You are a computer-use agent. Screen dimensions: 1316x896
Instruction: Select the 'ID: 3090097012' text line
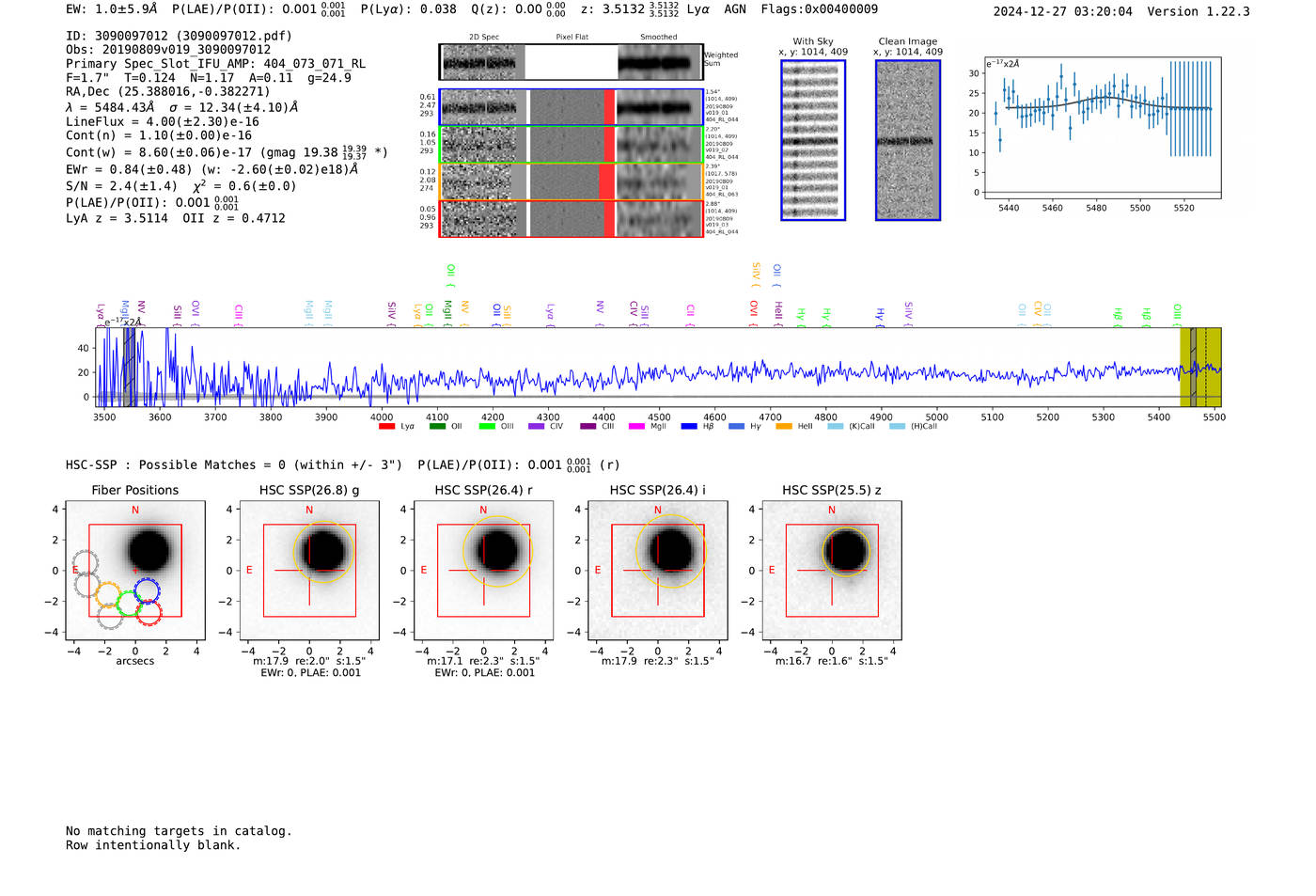tap(179, 36)
